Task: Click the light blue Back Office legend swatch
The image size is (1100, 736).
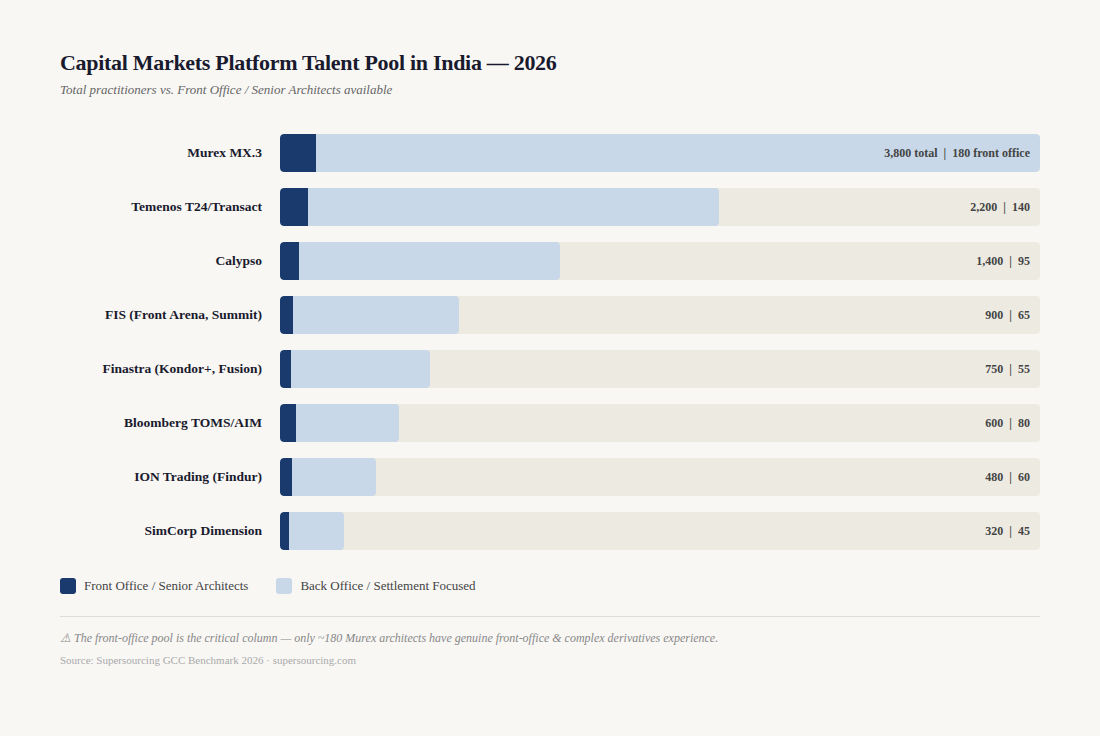Action: pos(284,586)
